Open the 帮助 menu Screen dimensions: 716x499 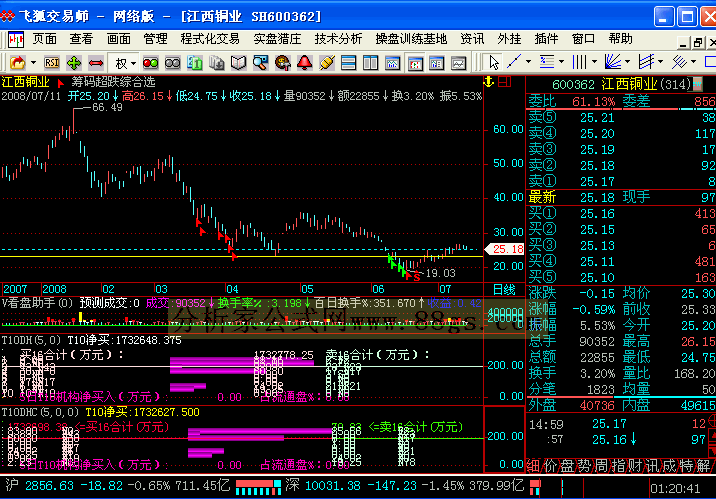[x=621, y=39]
